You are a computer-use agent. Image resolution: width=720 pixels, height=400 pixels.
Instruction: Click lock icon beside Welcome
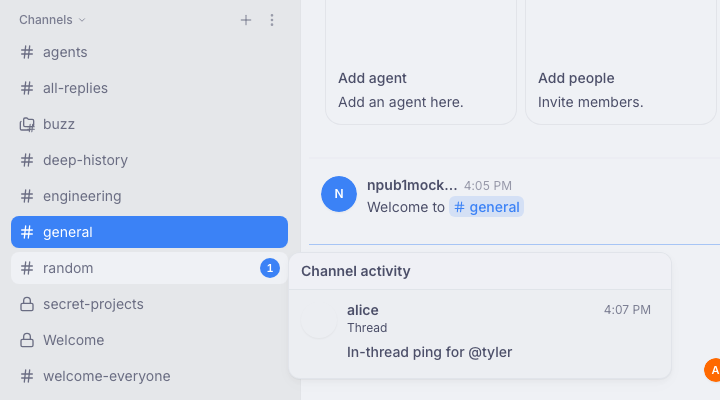[x=27, y=340]
